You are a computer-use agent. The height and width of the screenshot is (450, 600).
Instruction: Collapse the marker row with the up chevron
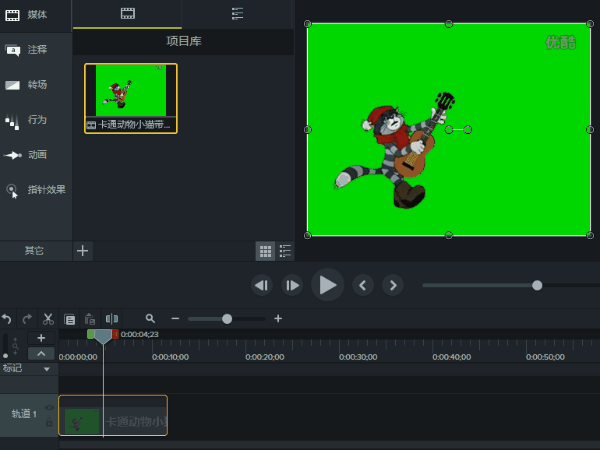click(x=41, y=354)
